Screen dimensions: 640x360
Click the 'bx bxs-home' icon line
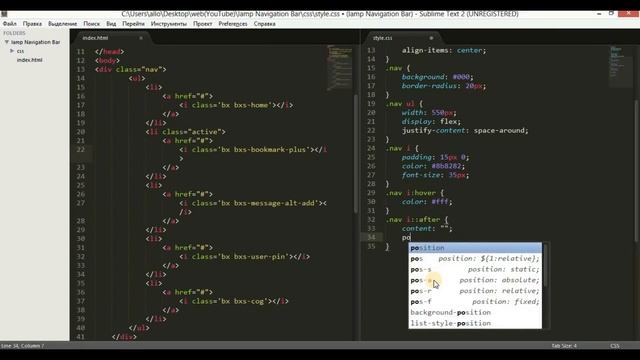pyautogui.click(x=236, y=105)
